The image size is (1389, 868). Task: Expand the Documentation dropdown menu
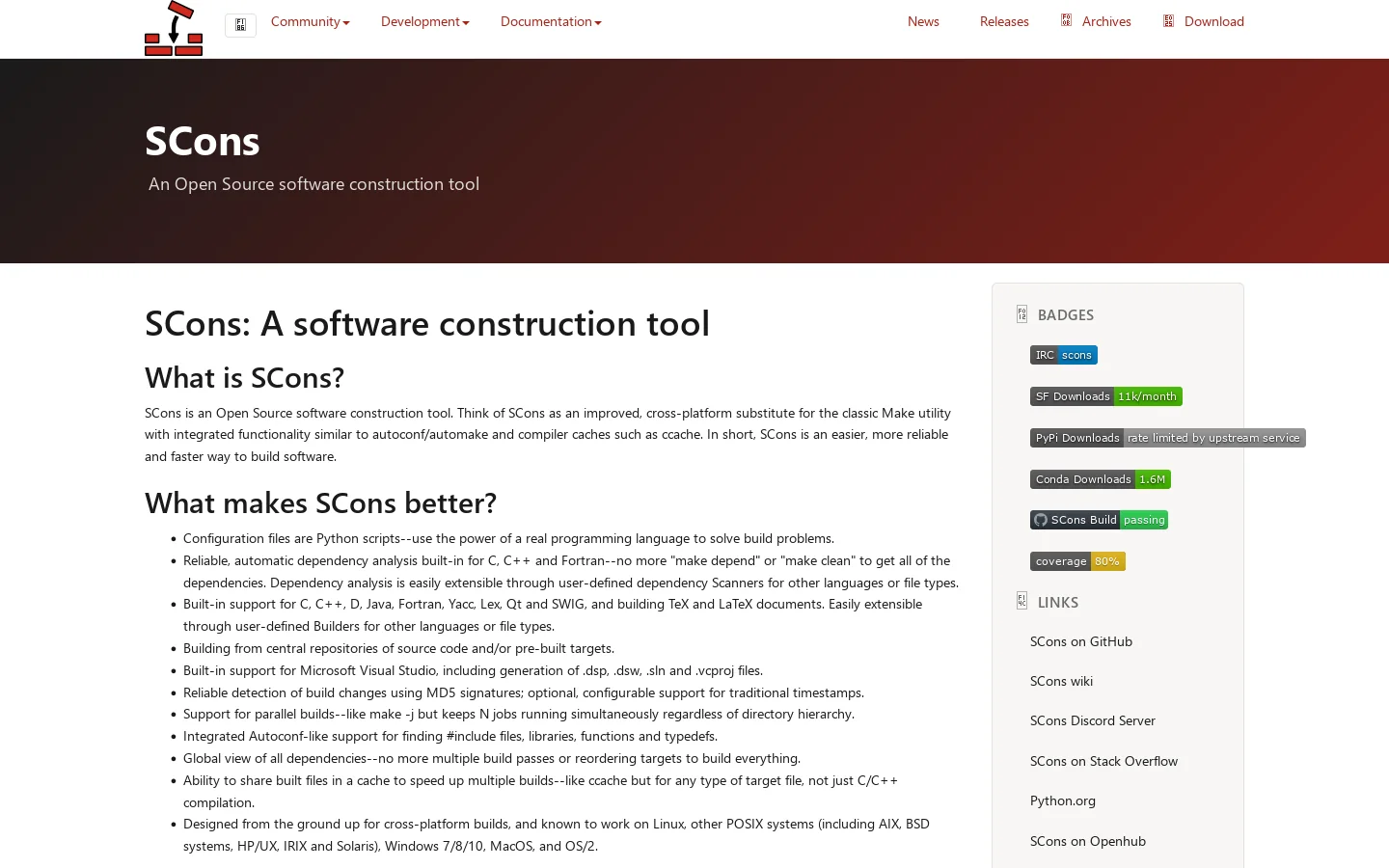(551, 21)
